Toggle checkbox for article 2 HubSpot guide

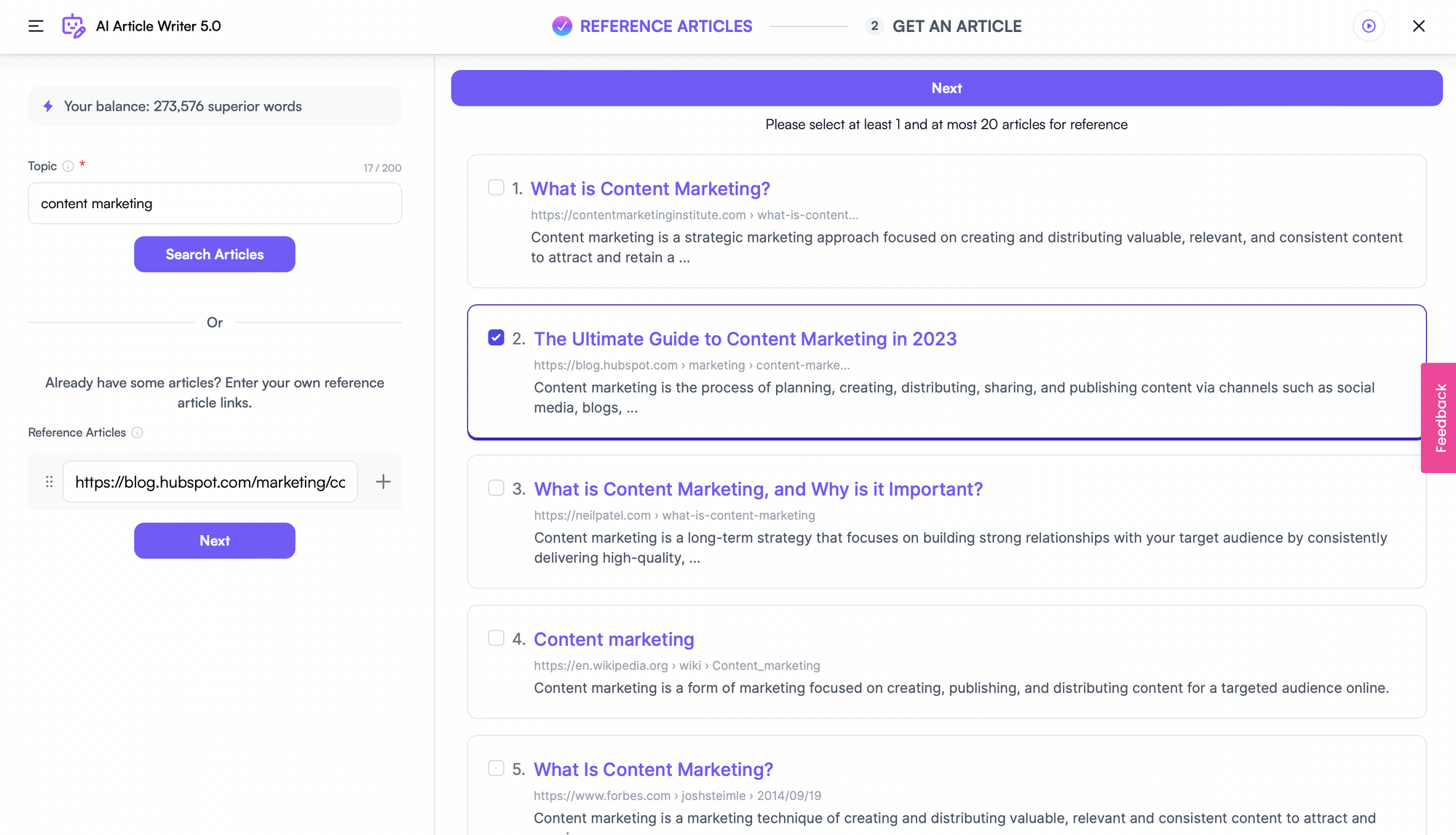point(495,337)
